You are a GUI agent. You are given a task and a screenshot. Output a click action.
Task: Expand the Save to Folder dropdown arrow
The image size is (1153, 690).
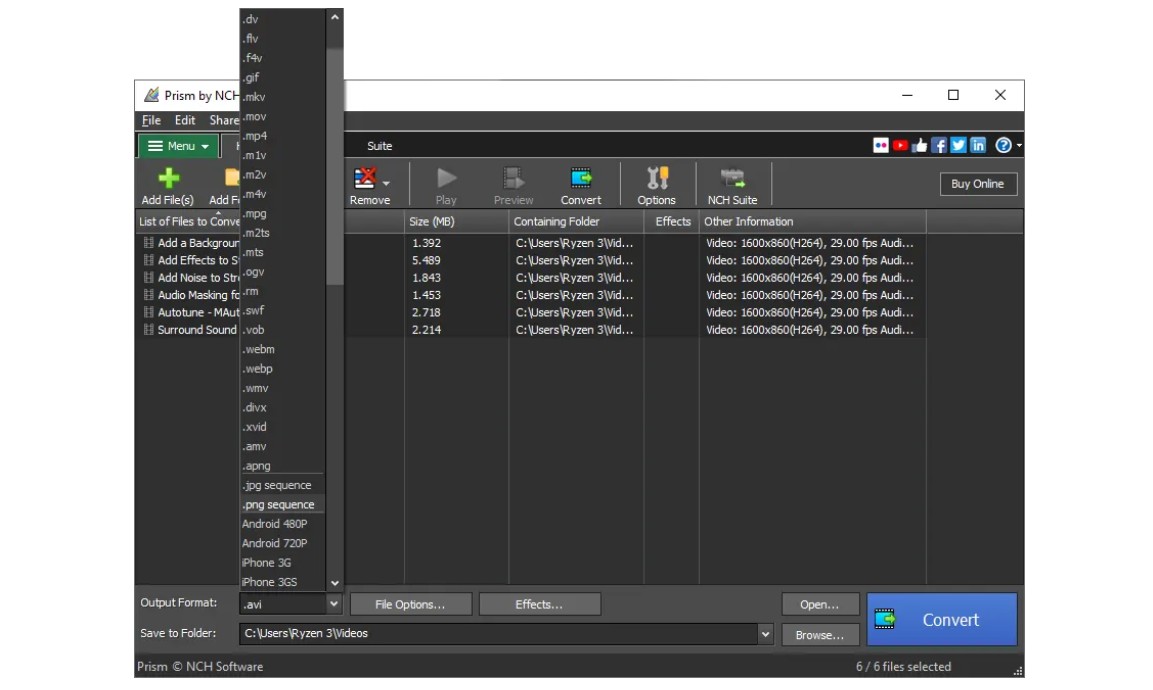765,633
